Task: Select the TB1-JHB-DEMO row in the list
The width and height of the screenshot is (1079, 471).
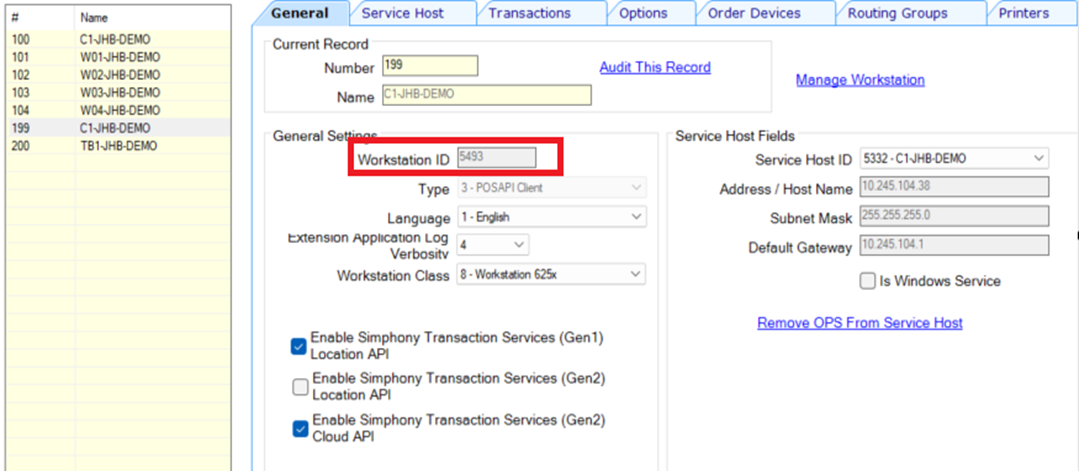Action: pyautogui.click(x=117, y=146)
